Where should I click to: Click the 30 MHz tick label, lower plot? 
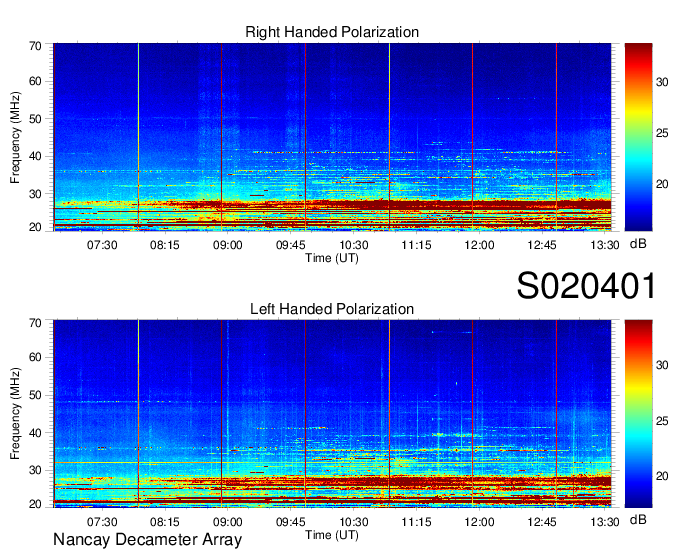pos(35,470)
